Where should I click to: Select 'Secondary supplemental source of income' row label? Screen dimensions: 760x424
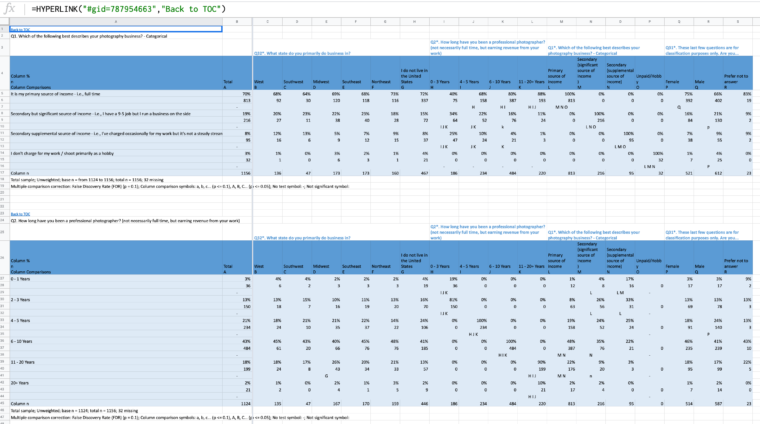[116, 133]
